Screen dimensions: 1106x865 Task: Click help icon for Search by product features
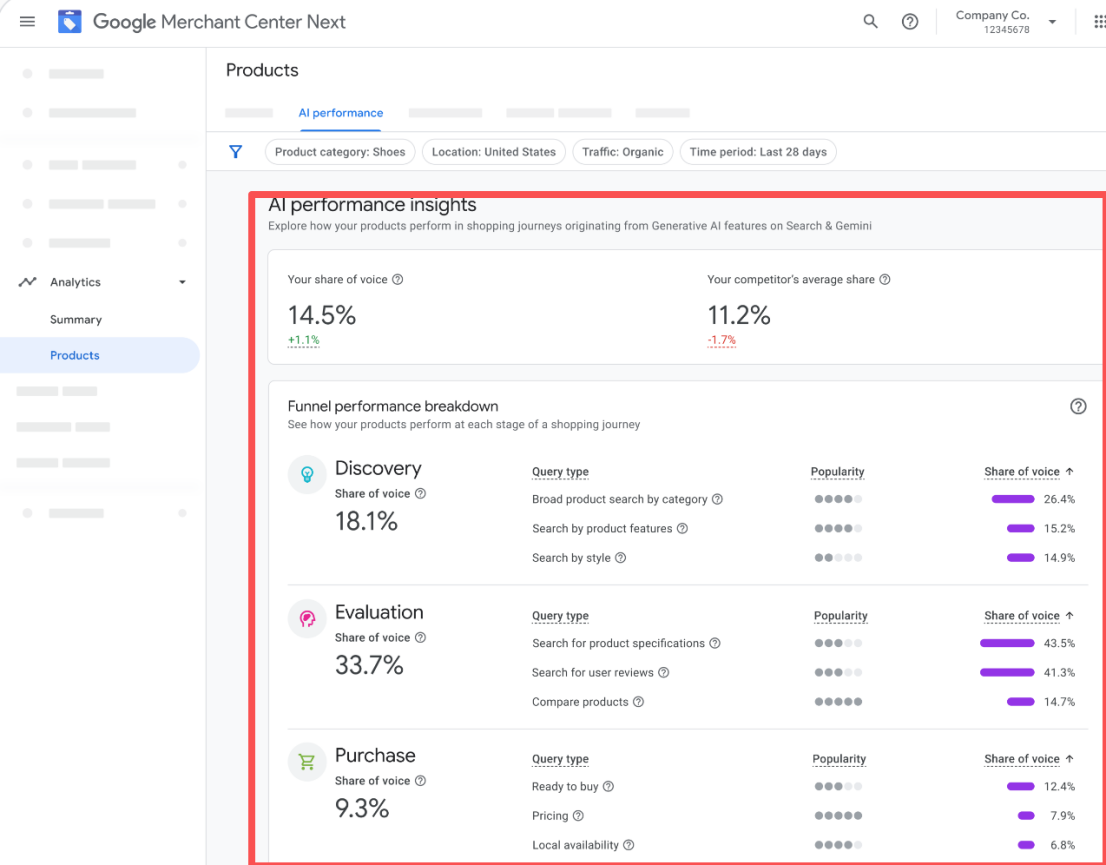(682, 528)
